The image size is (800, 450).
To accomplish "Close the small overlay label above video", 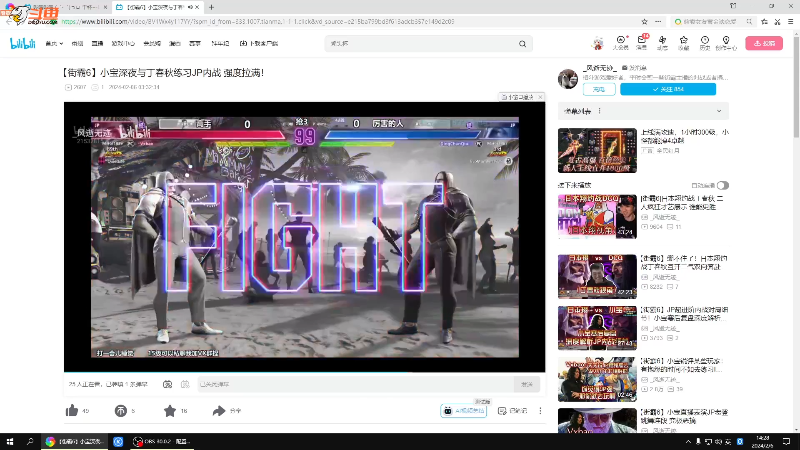I will (540, 97).
